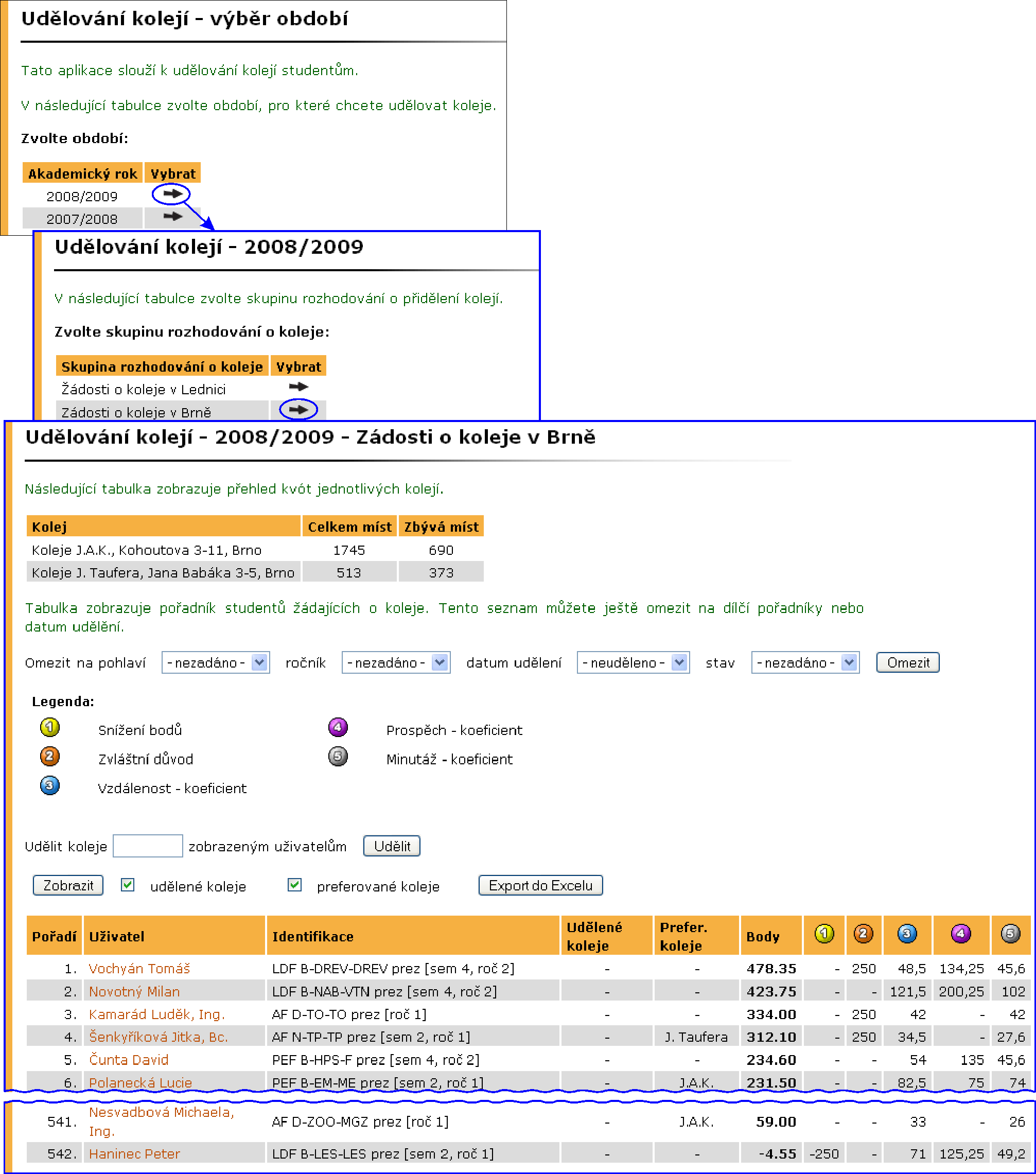Screen dimensions: 1036x1174
Task: Open the ročník dropdown
Action: (x=396, y=662)
